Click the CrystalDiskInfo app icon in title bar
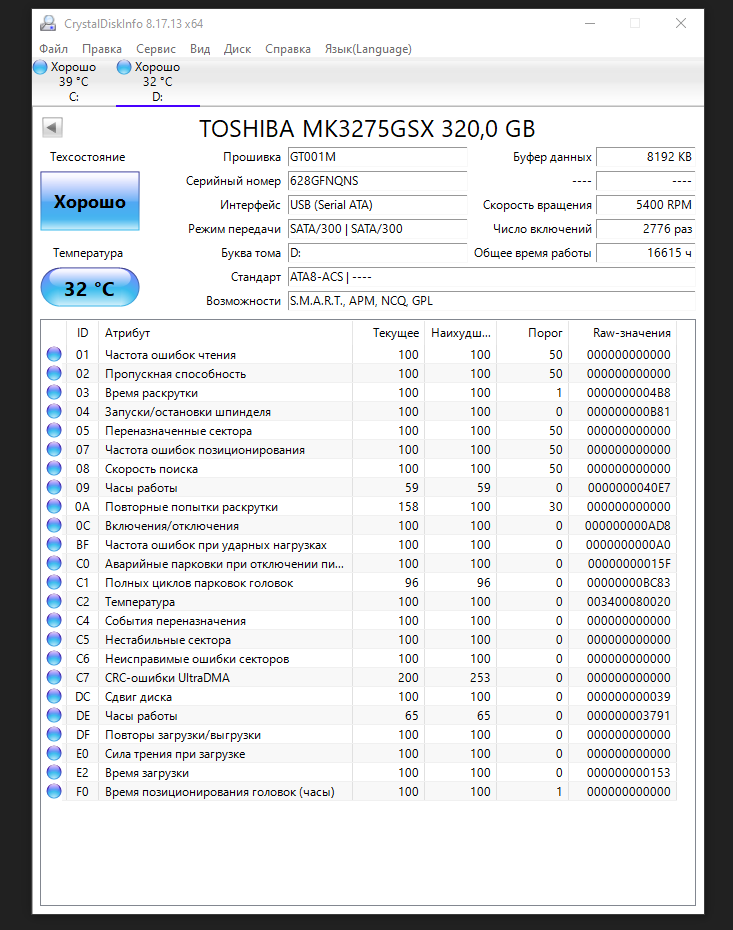733x930 pixels. [48, 24]
